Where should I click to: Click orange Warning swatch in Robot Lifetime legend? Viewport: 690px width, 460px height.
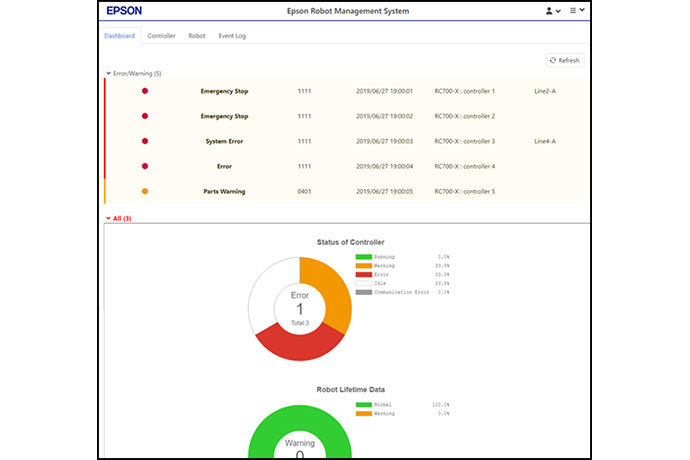click(364, 413)
